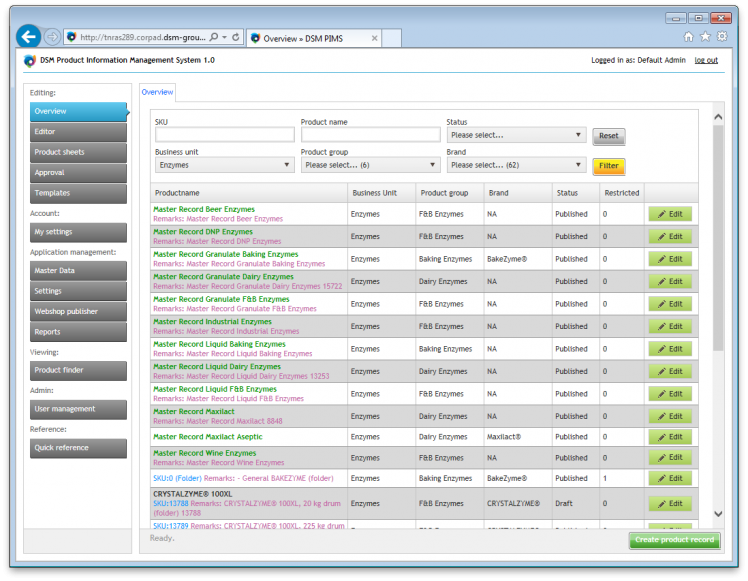Open the Editor section
Screen dimensions: 748x581
pos(79,132)
